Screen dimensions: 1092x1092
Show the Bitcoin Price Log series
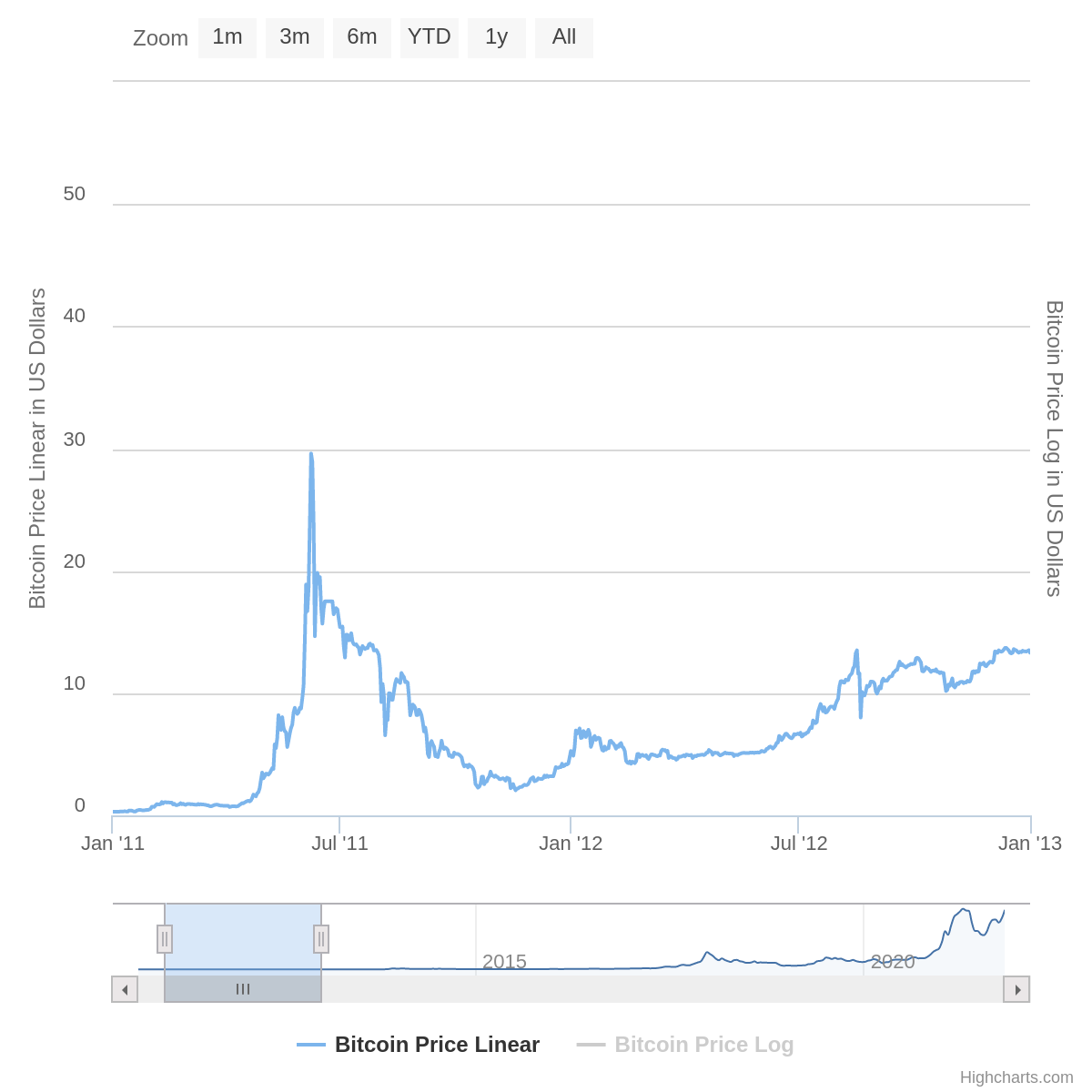pos(703,1045)
